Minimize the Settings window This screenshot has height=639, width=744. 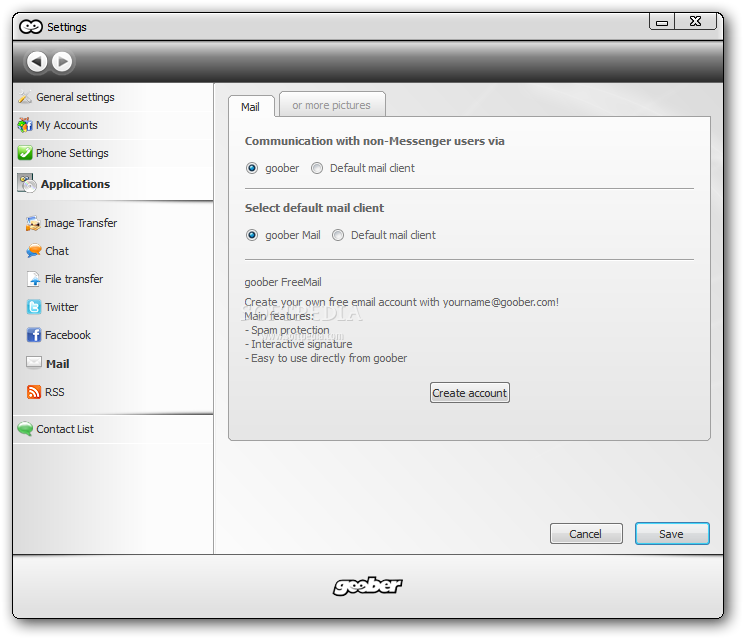pyautogui.click(x=662, y=22)
